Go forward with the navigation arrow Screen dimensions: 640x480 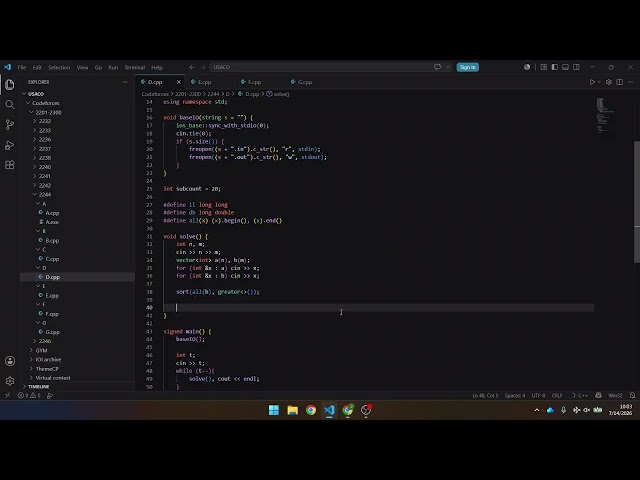pos(203,67)
